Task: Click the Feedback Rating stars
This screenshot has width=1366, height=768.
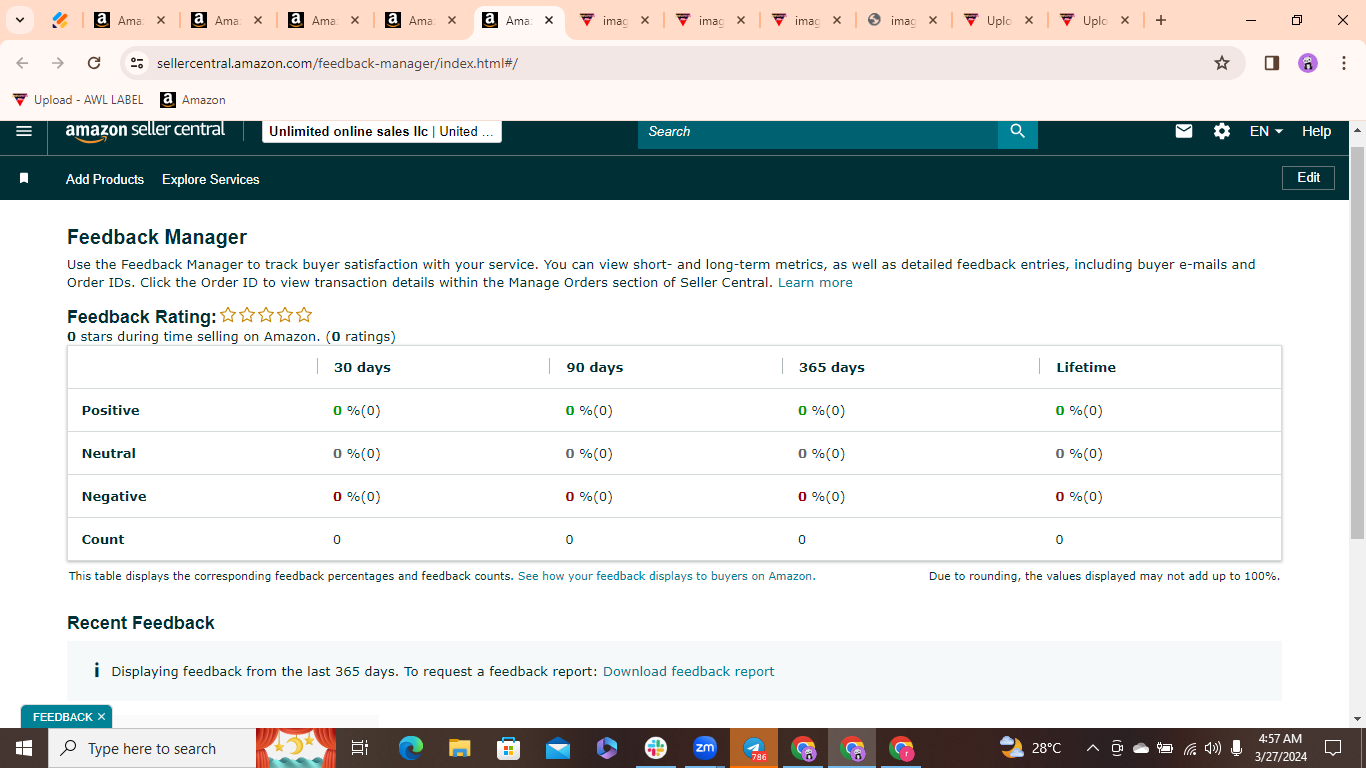Action: pos(266,315)
